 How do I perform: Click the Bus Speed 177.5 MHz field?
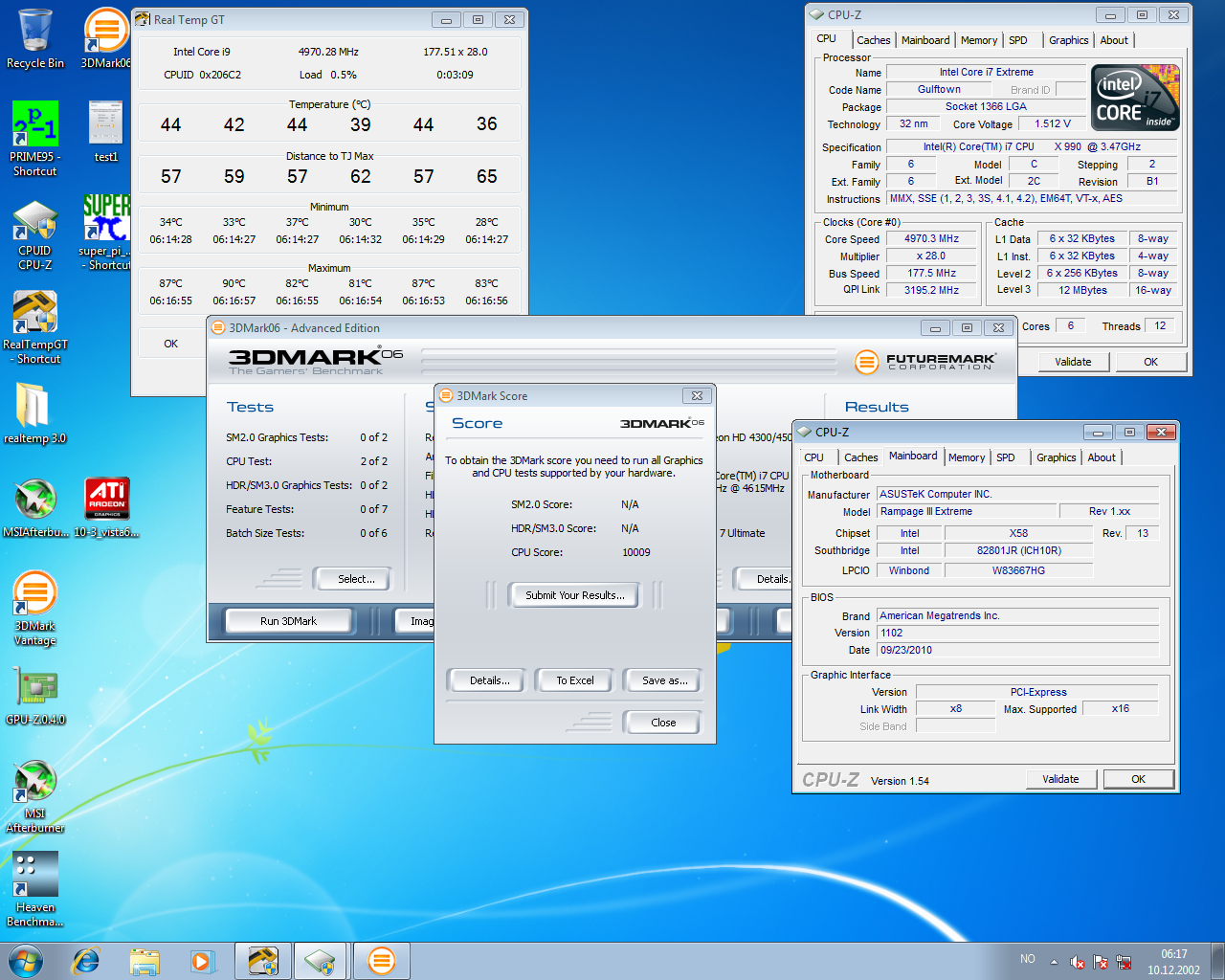tap(931, 274)
